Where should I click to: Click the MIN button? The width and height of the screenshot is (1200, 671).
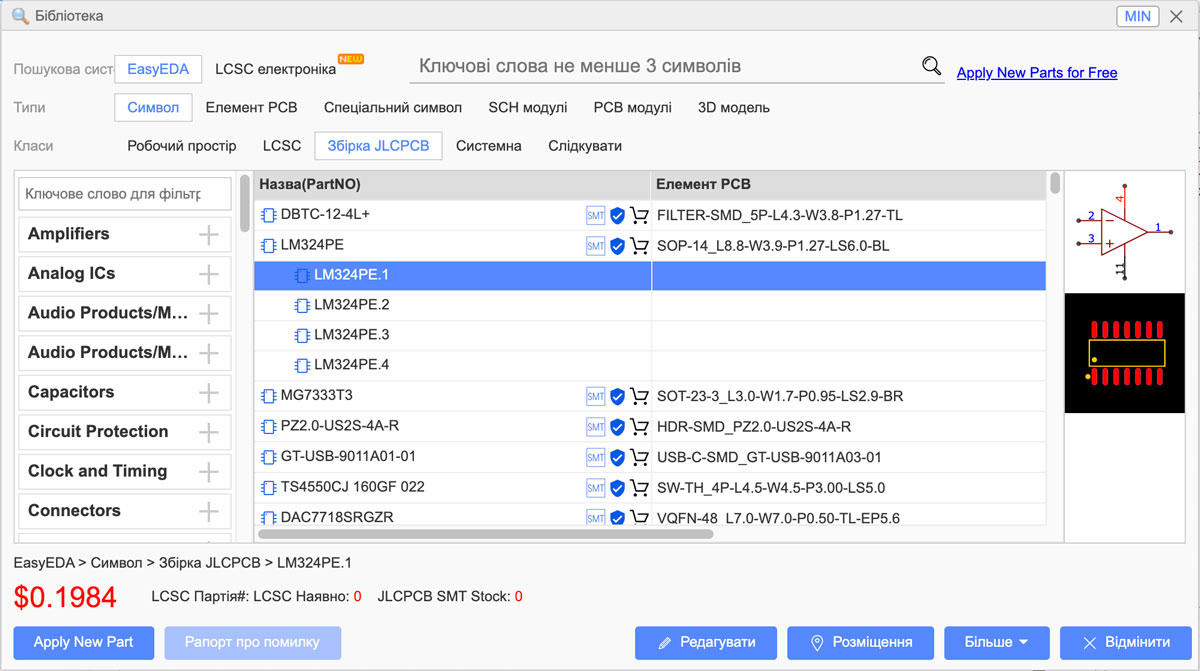pyautogui.click(x=1138, y=16)
